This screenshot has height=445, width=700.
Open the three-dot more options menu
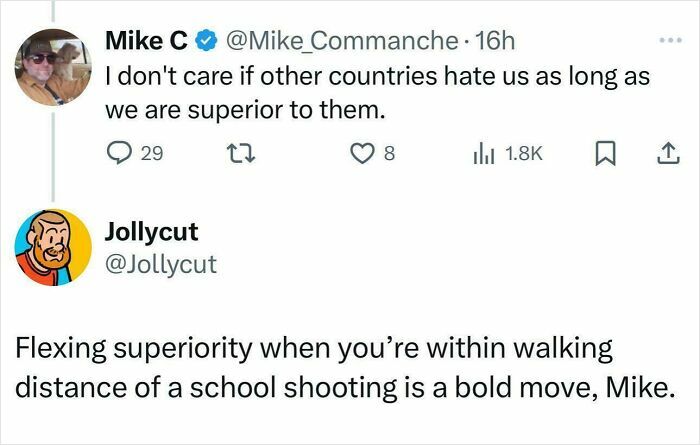(x=671, y=40)
